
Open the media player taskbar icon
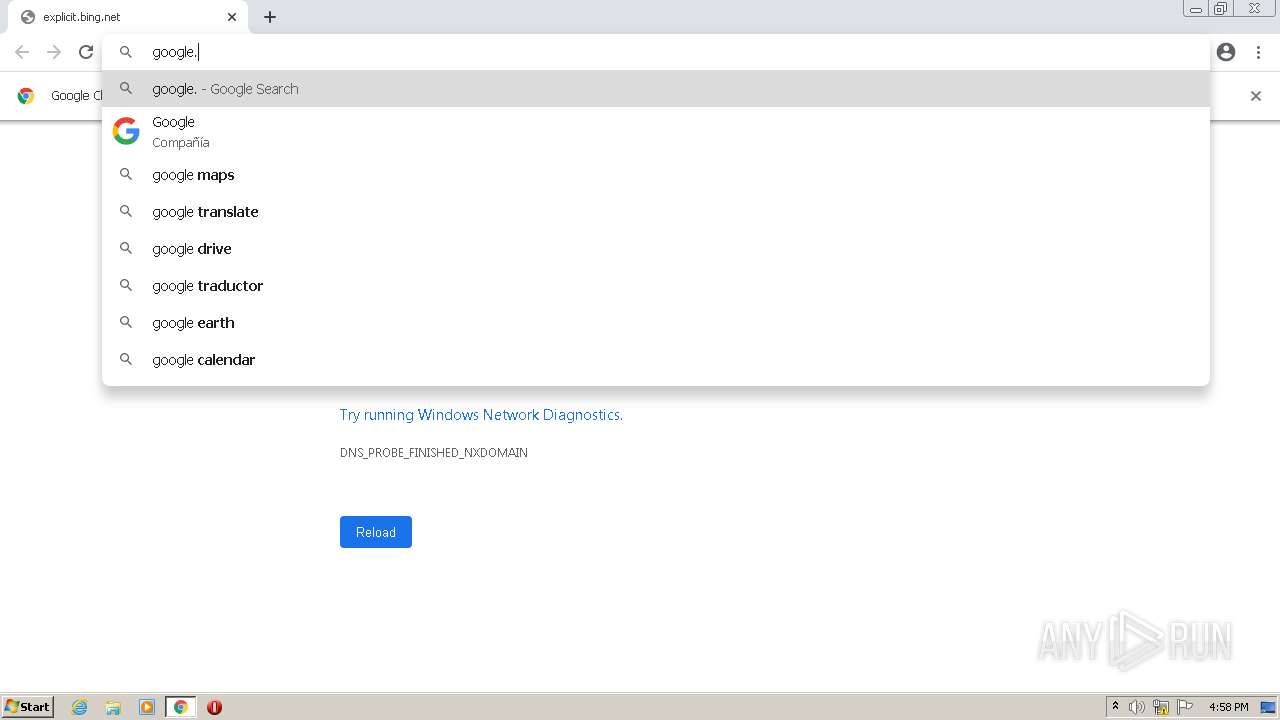click(x=147, y=707)
